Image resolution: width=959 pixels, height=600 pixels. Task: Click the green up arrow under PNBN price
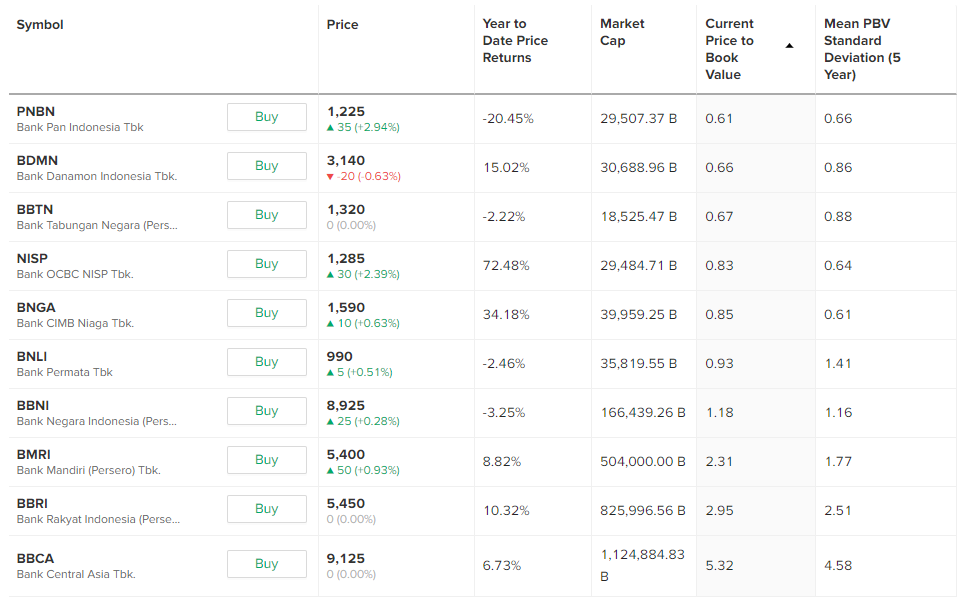pyautogui.click(x=331, y=128)
